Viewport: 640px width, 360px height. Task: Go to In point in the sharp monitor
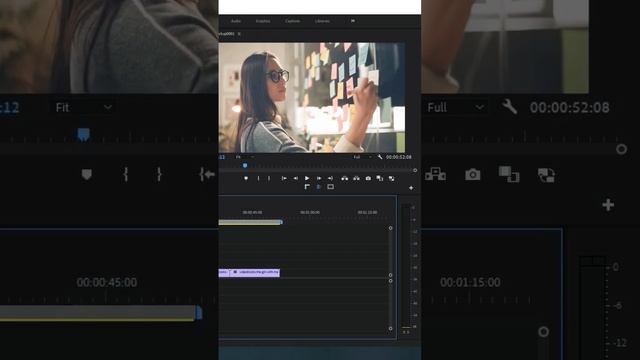click(284, 178)
